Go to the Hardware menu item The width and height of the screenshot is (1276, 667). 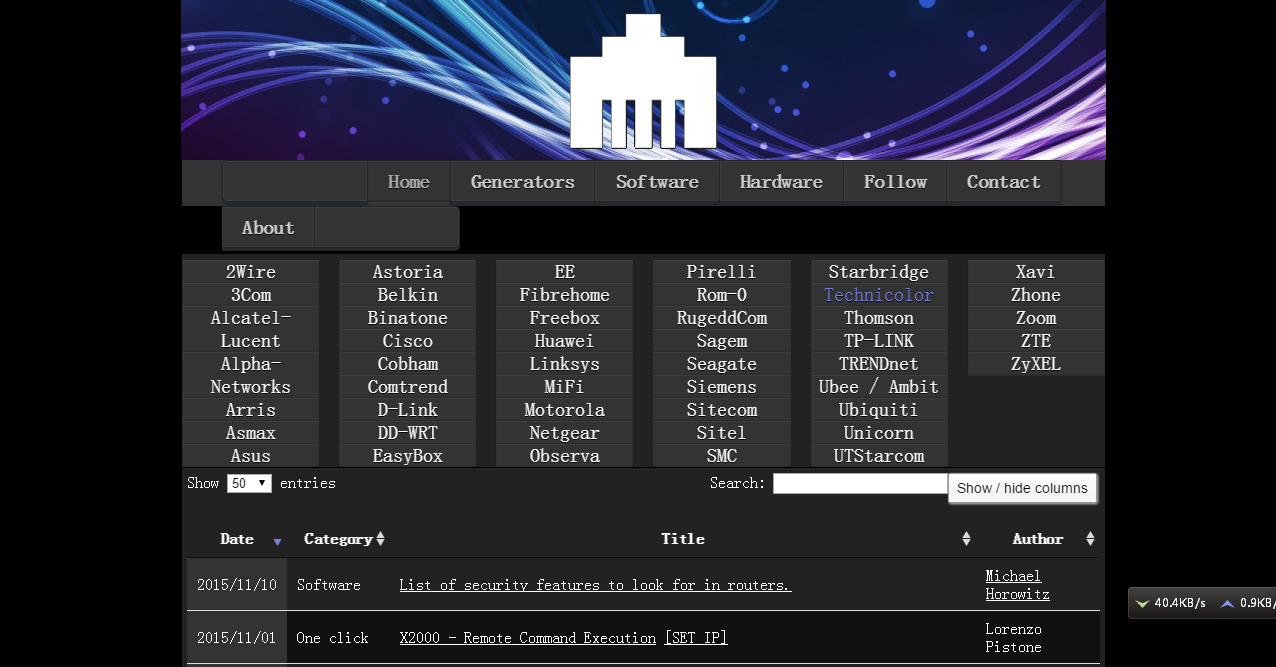coord(781,182)
